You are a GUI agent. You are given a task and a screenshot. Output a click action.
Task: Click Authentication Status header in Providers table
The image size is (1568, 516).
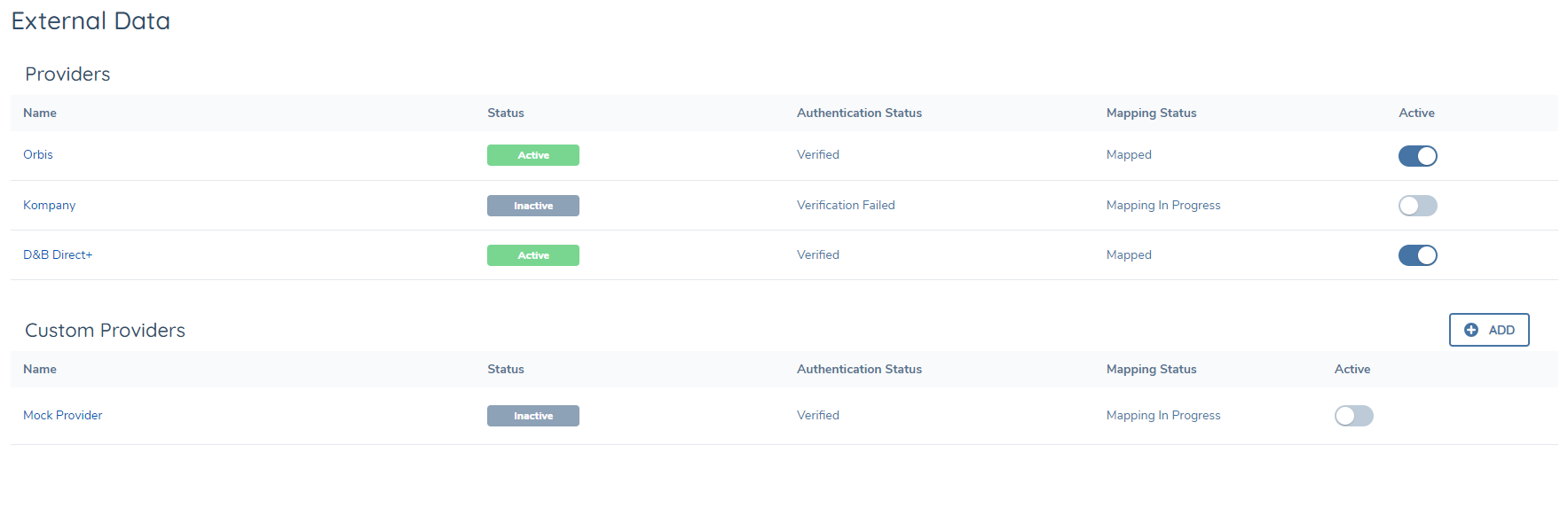pyautogui.click(x=859, y=113)
